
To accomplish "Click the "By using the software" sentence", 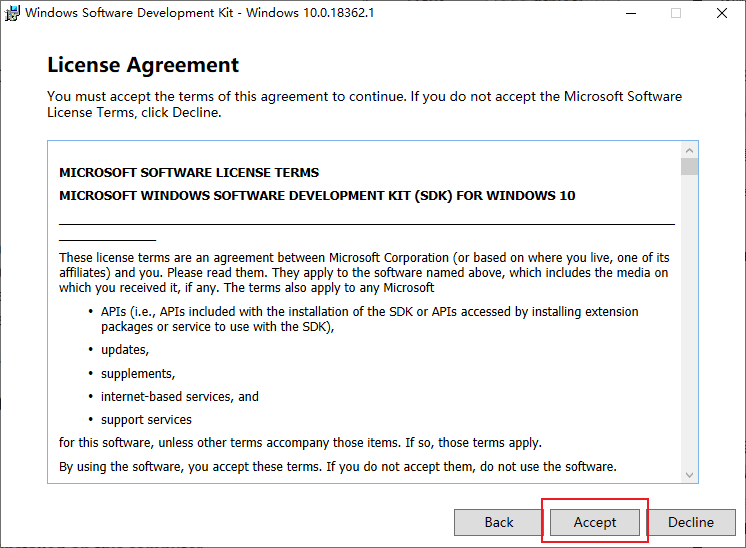I will pos(337,466).
